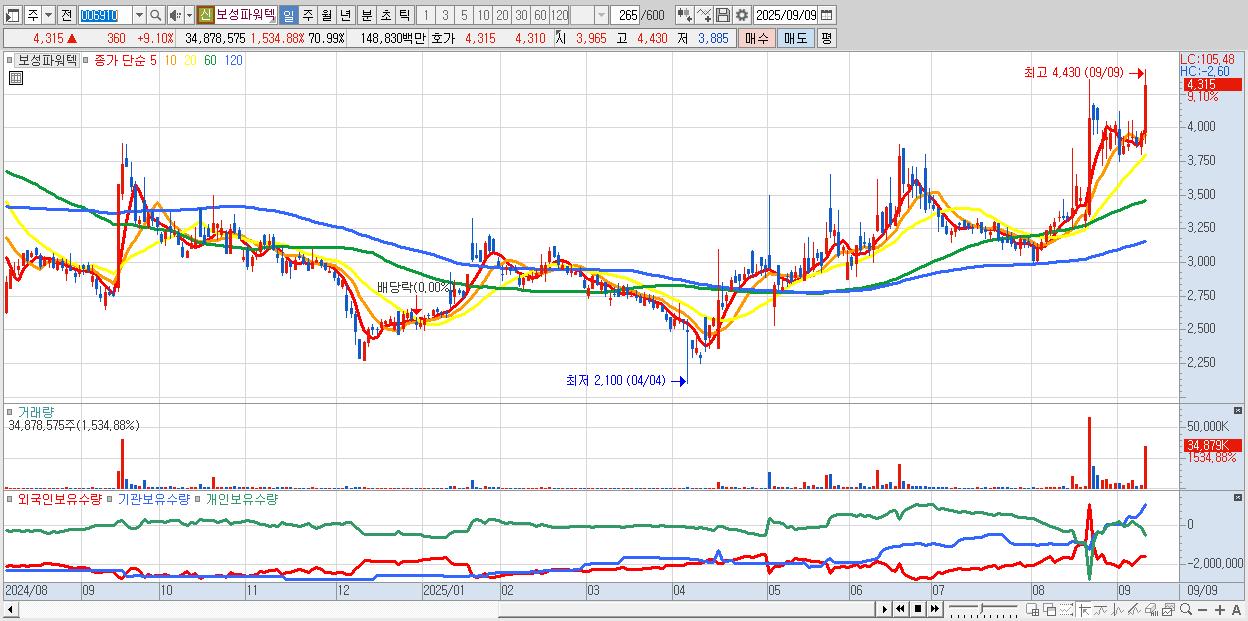This screenshot has width=1248, height=621.
Task: Click the zigzag analysis icon in the bottom bar
Action: coord(1118,609)
